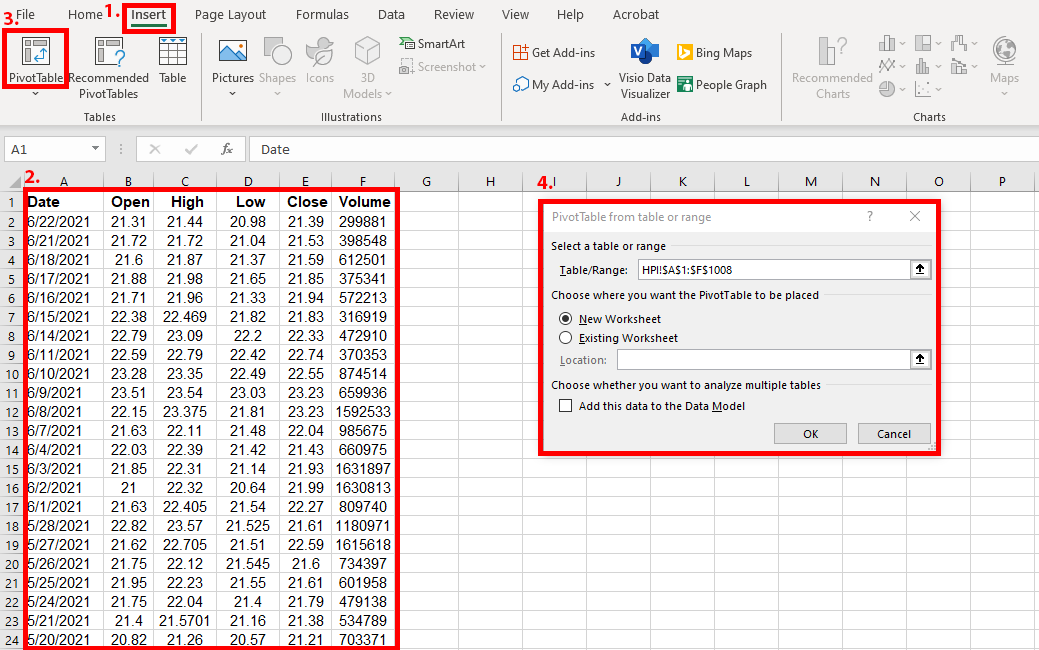The image size is (1039, 650).
Task: Click the Table/Range collapse selector arrow
Action: (x=919, y=269)
